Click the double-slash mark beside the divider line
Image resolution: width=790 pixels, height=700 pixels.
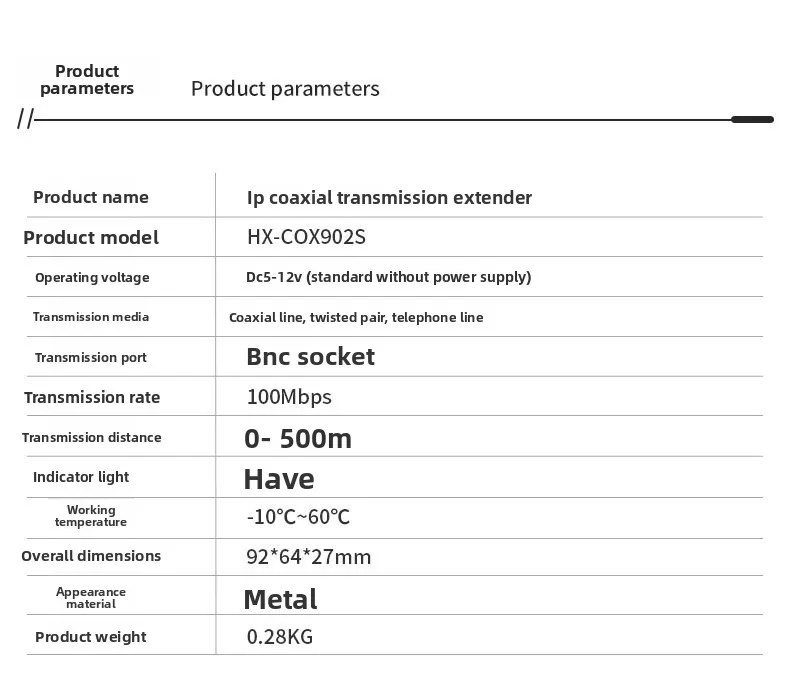pos(25,120)
